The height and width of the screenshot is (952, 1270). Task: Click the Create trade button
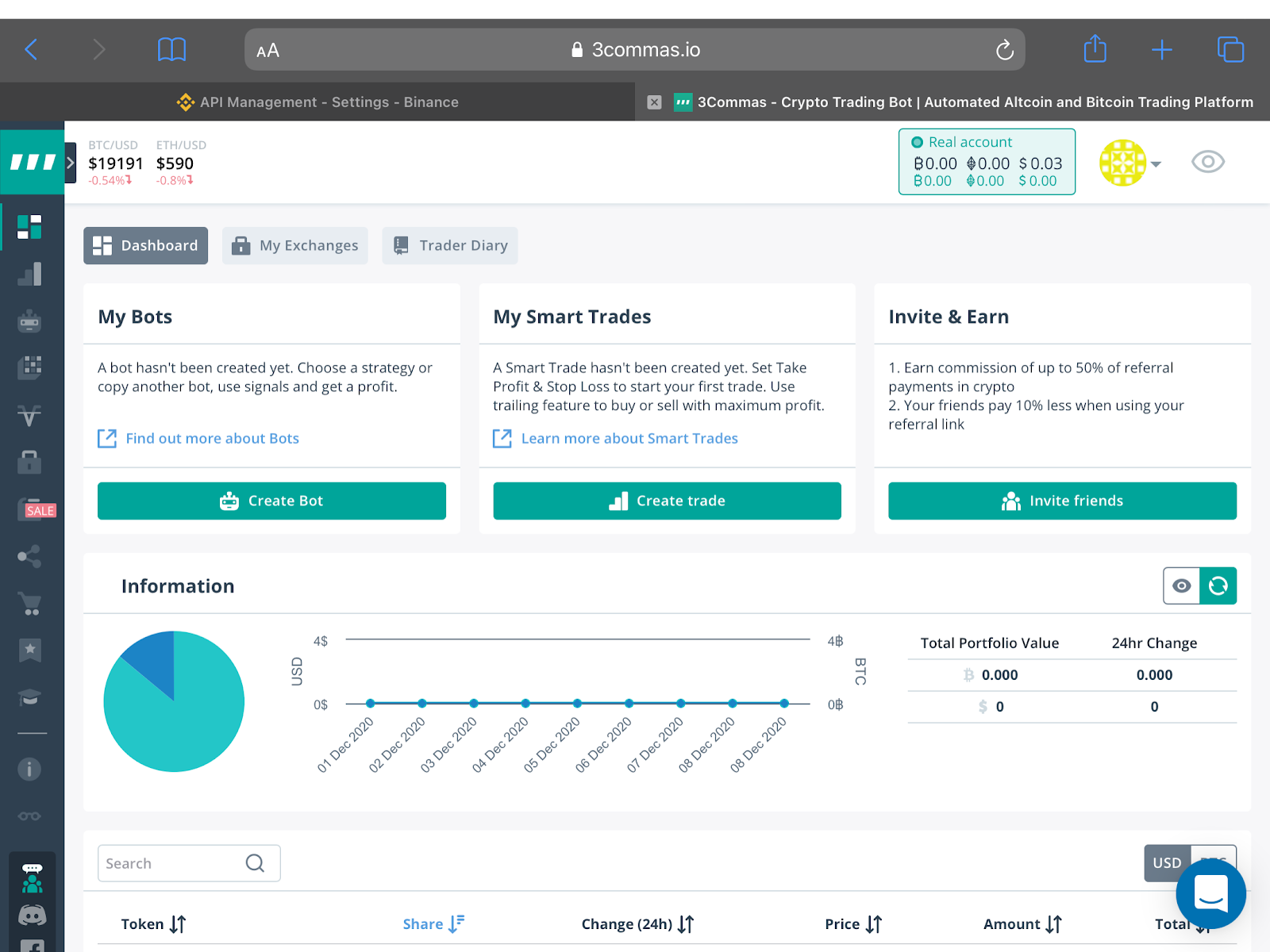667,501
